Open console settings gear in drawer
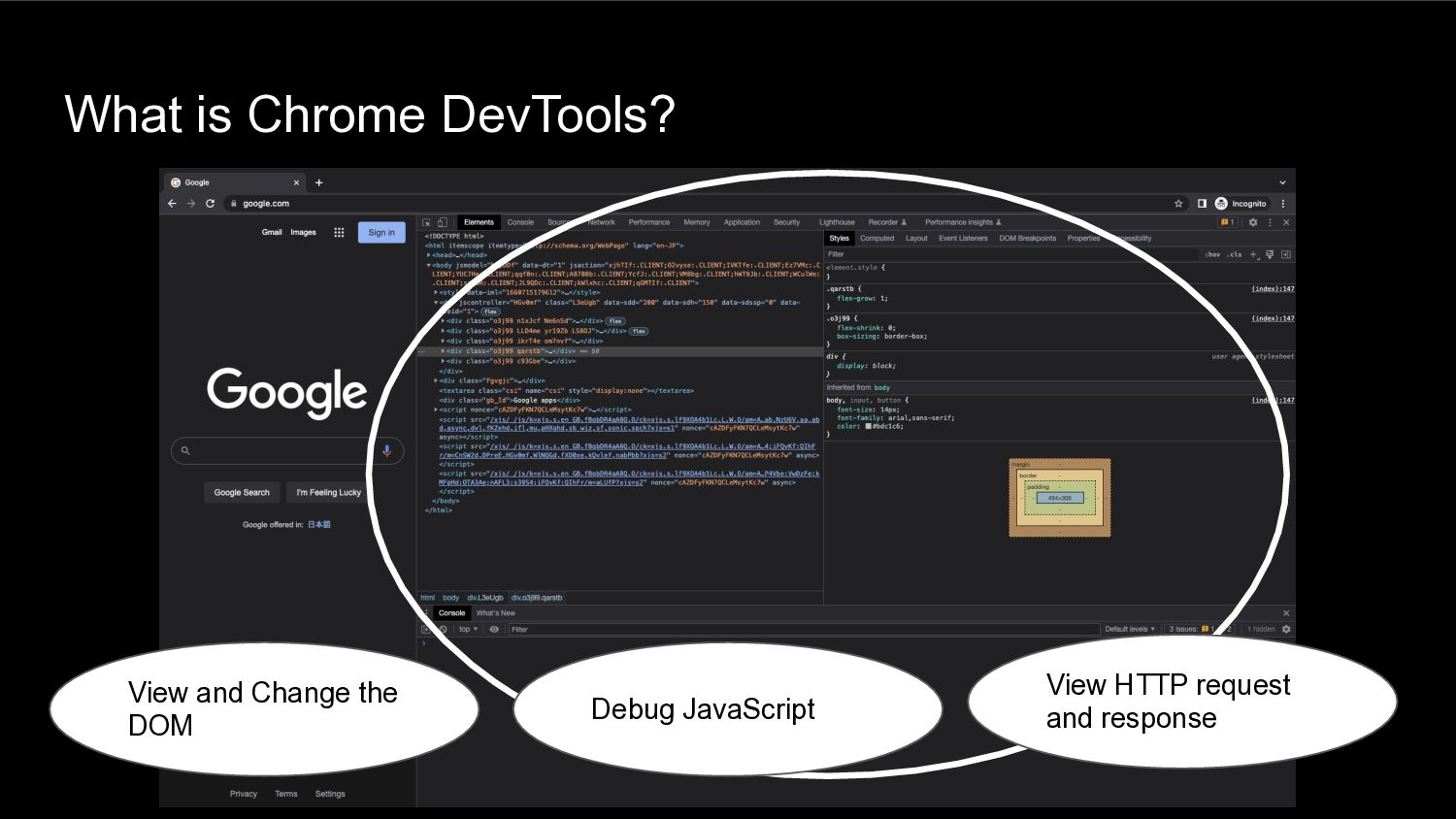 [x=1286, y=629]
